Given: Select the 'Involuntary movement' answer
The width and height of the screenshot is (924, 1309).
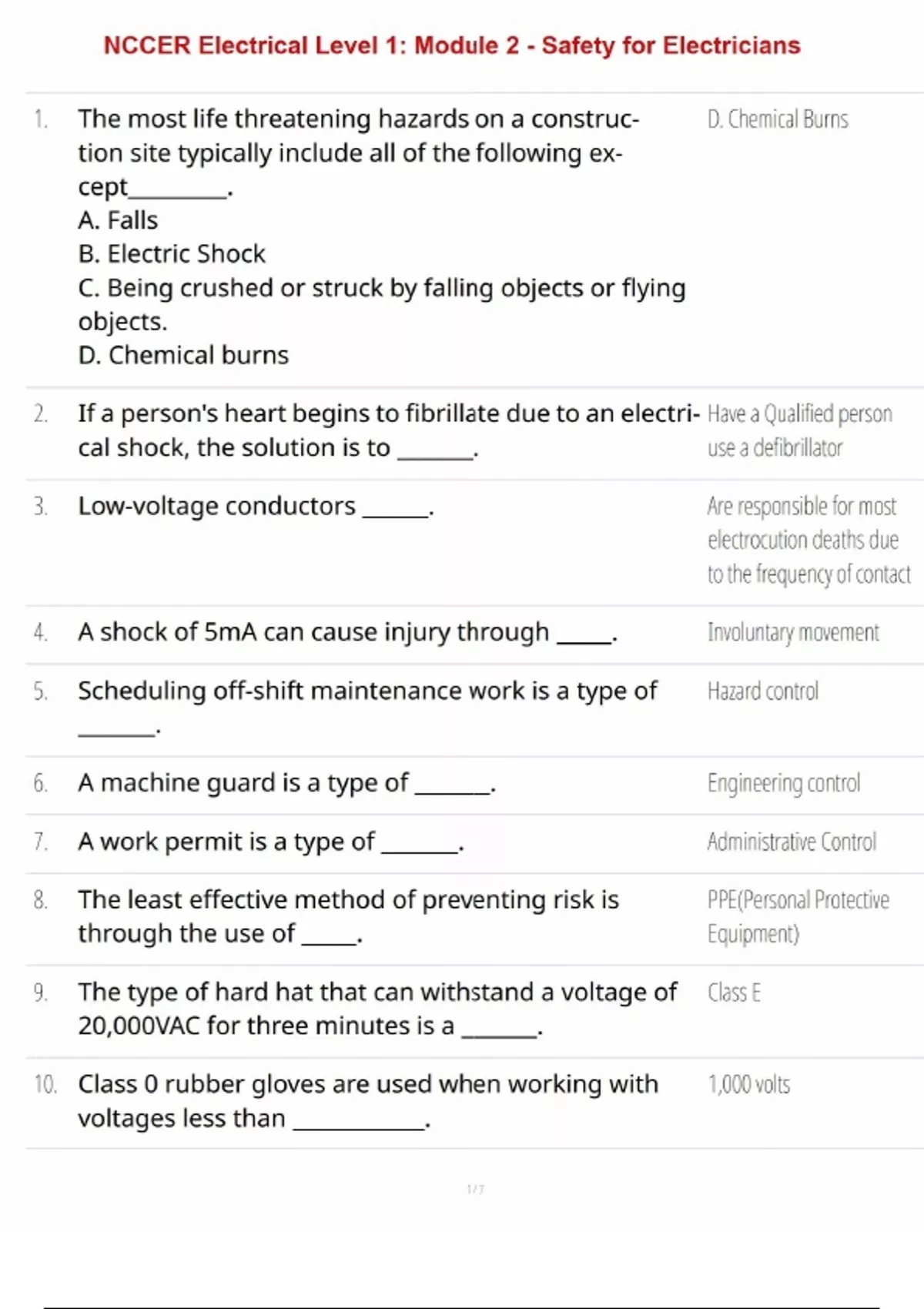Looking at the screenshot, I should (793, 632).
